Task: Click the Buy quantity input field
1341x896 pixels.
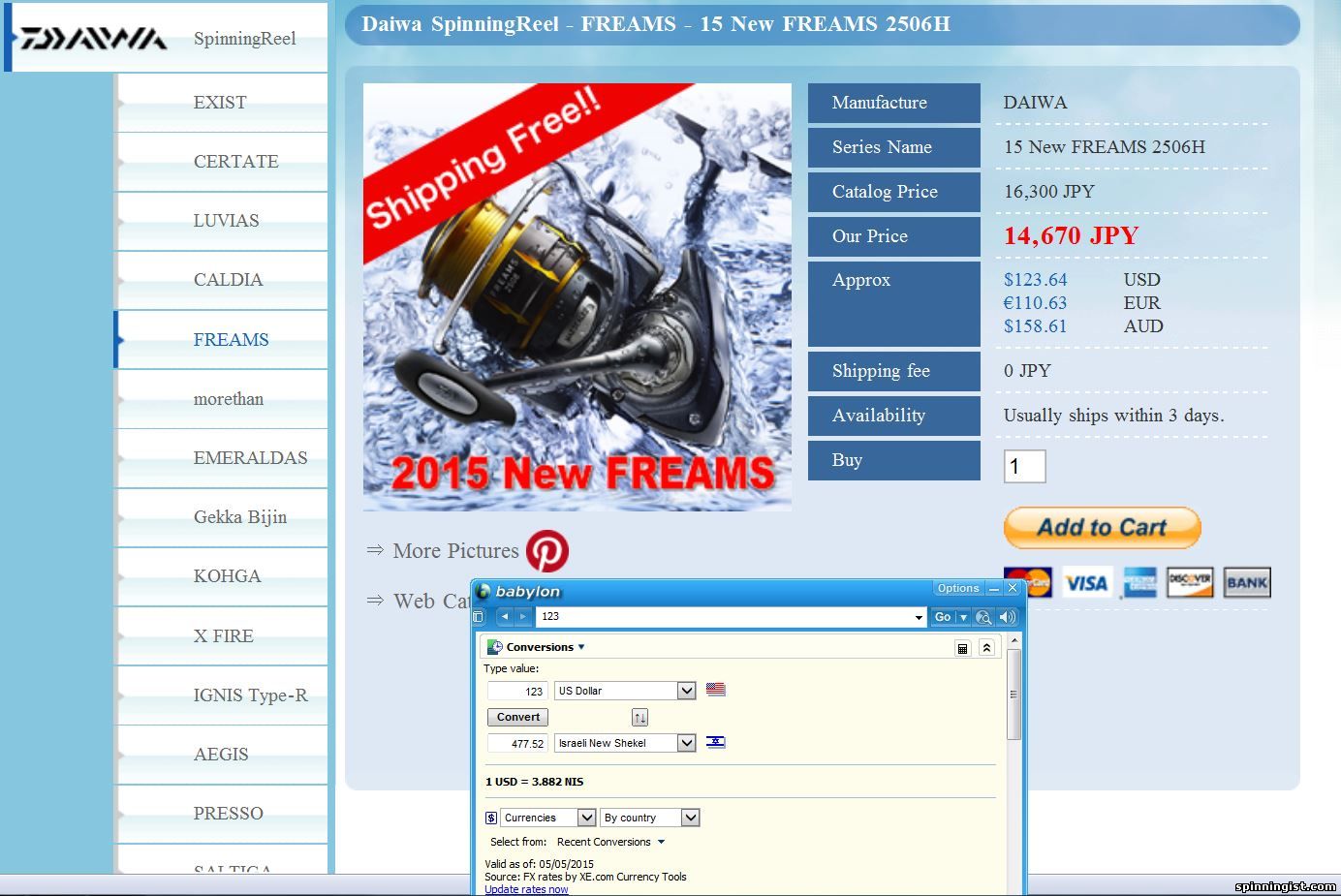Action: coord(1024,467)
